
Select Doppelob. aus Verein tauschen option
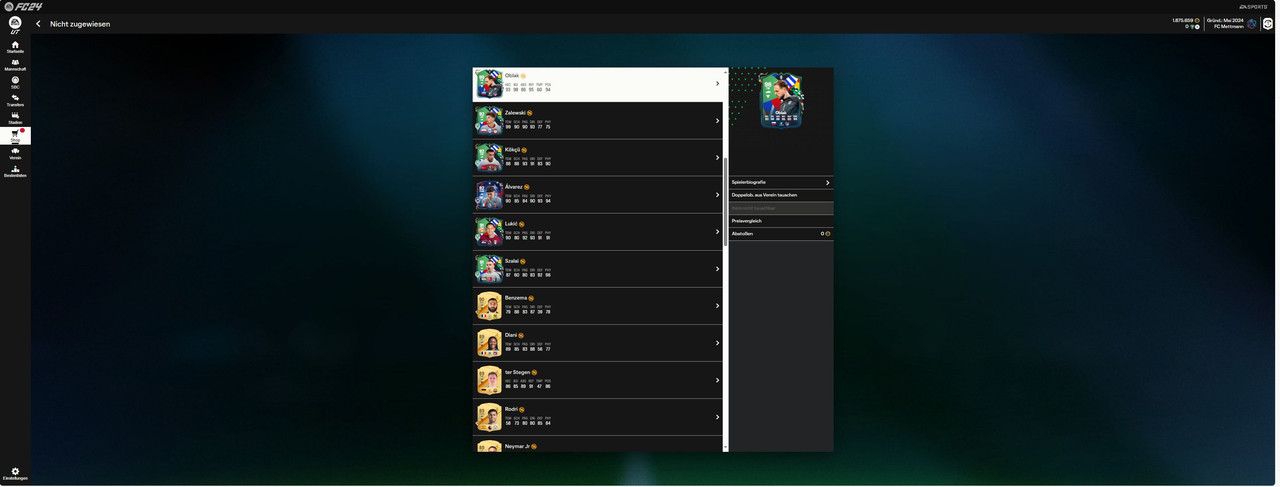[781, 195]
